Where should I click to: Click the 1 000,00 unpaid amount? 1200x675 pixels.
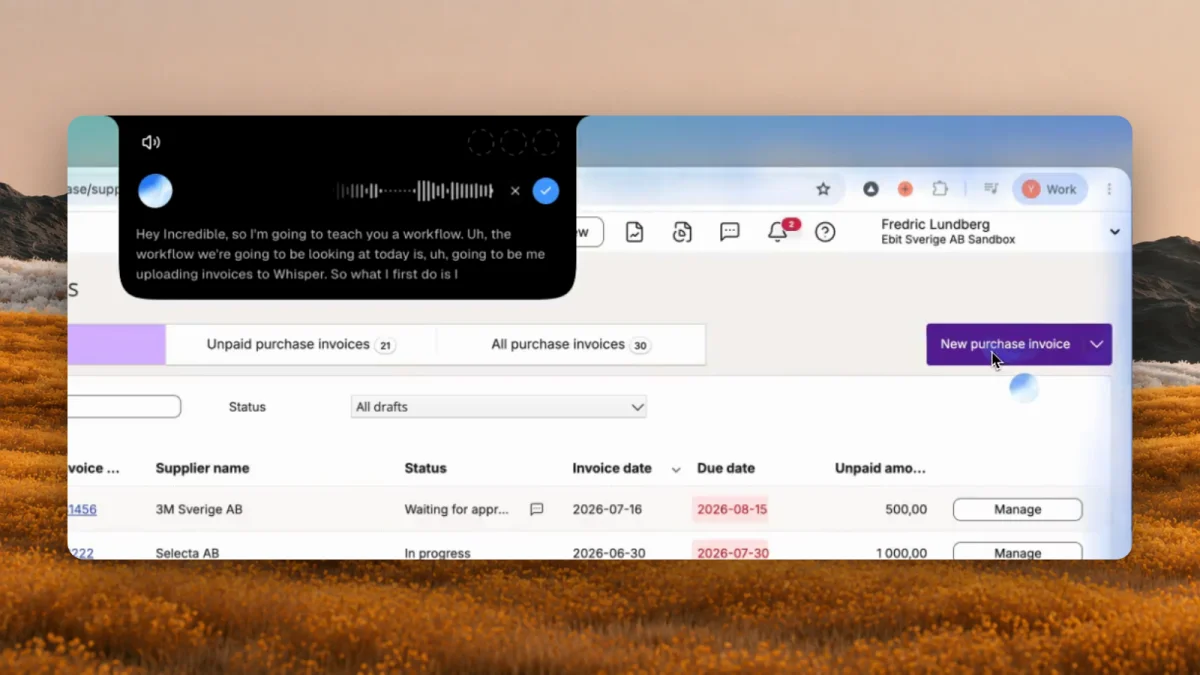point(900,553)
